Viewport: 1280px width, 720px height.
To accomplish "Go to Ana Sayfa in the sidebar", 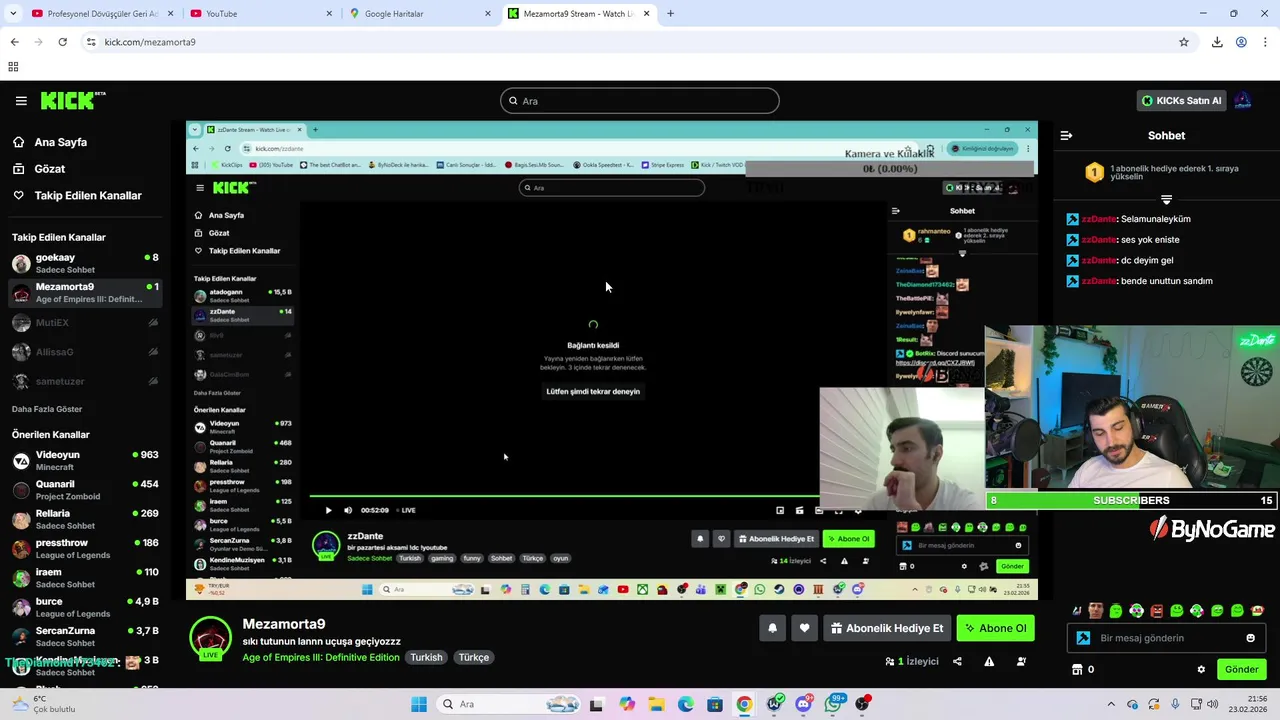I will tap(60, 142).
